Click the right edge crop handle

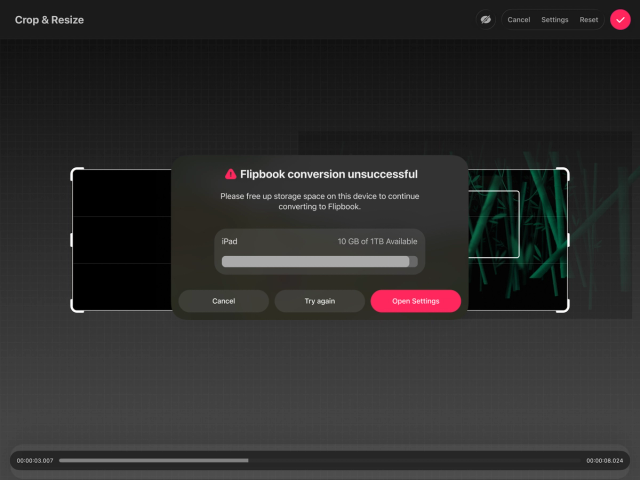coord(568,240)
